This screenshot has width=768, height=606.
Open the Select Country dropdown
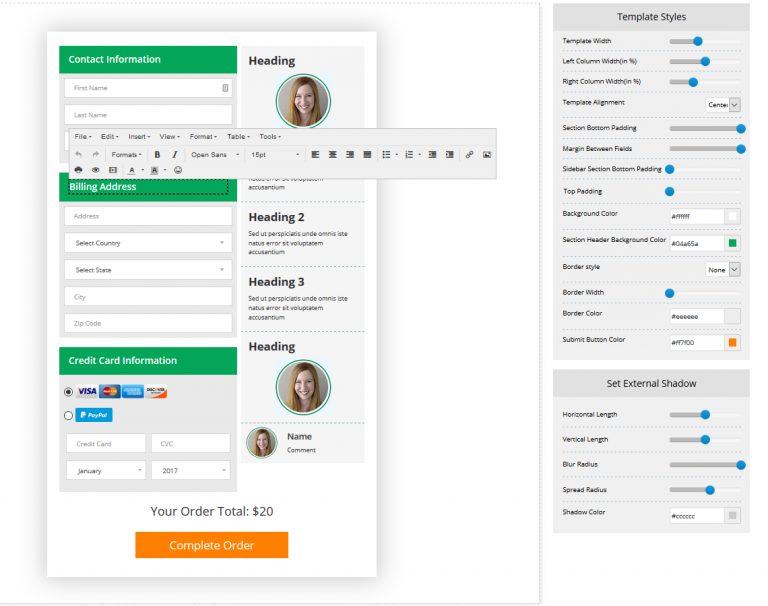(148, 243)
